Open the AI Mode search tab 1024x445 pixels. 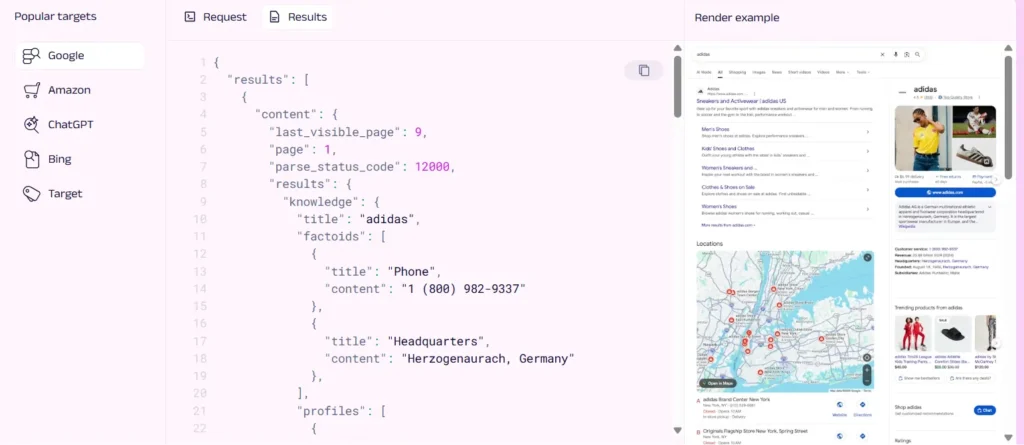click(x=704, y=72)
